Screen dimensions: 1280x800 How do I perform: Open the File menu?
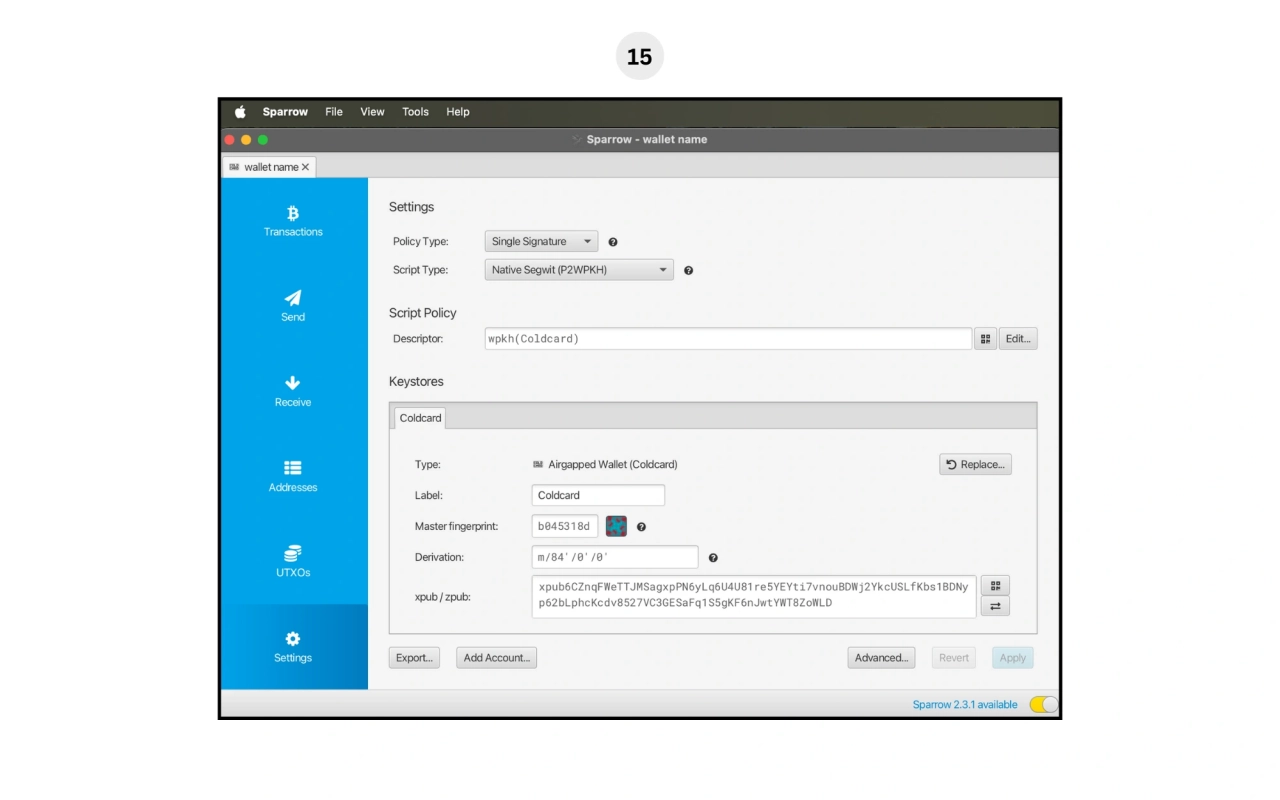tap(334, 112)
